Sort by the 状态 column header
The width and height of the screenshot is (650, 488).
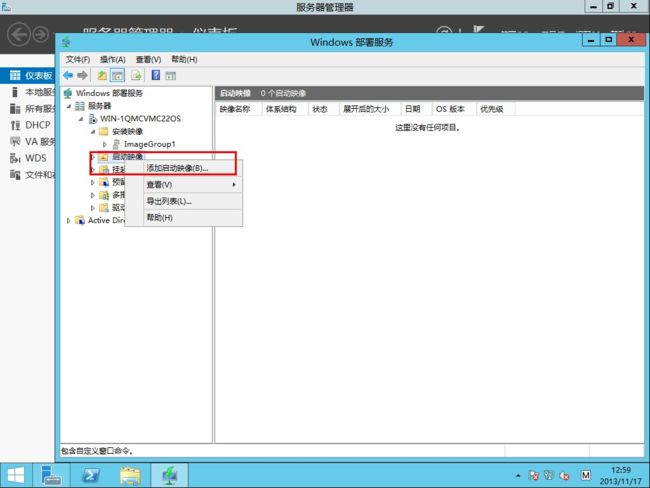coord(324,109)
